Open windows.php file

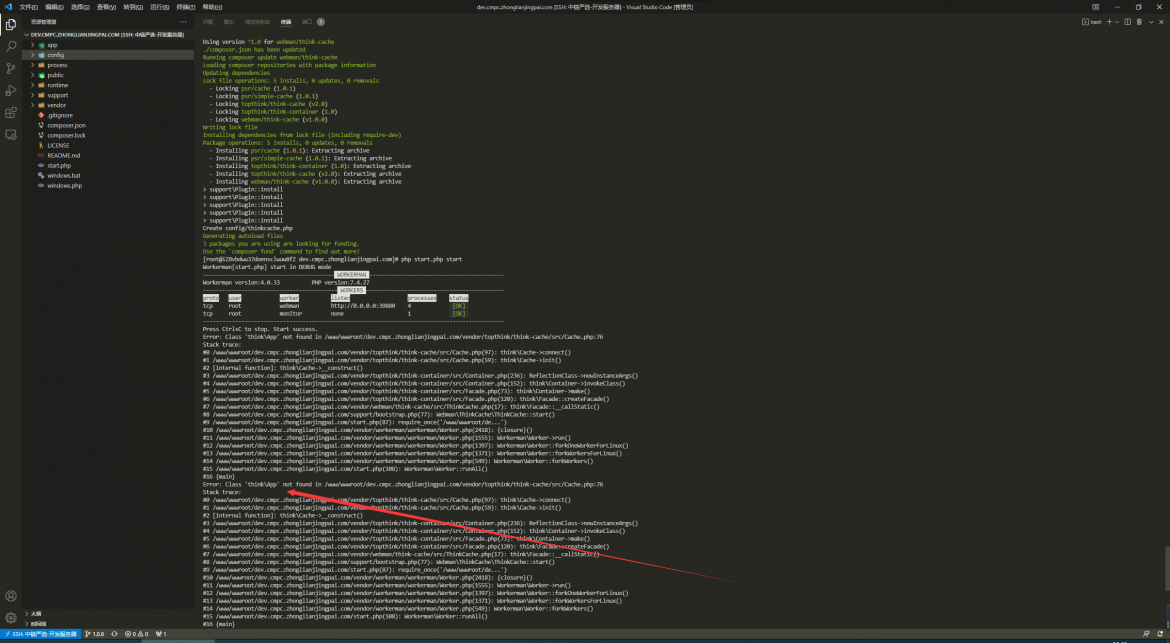pos(108,186)
